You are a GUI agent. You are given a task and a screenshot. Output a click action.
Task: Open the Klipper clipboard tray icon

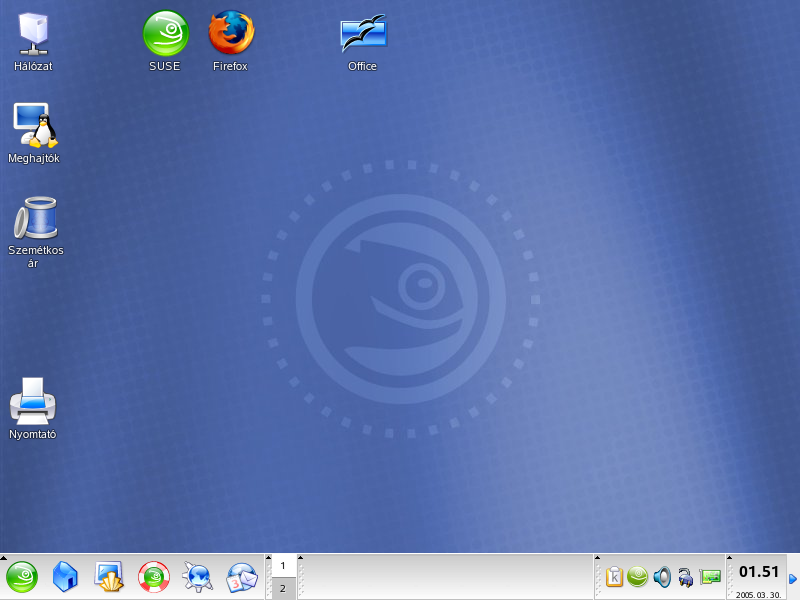tap(614, 577)
